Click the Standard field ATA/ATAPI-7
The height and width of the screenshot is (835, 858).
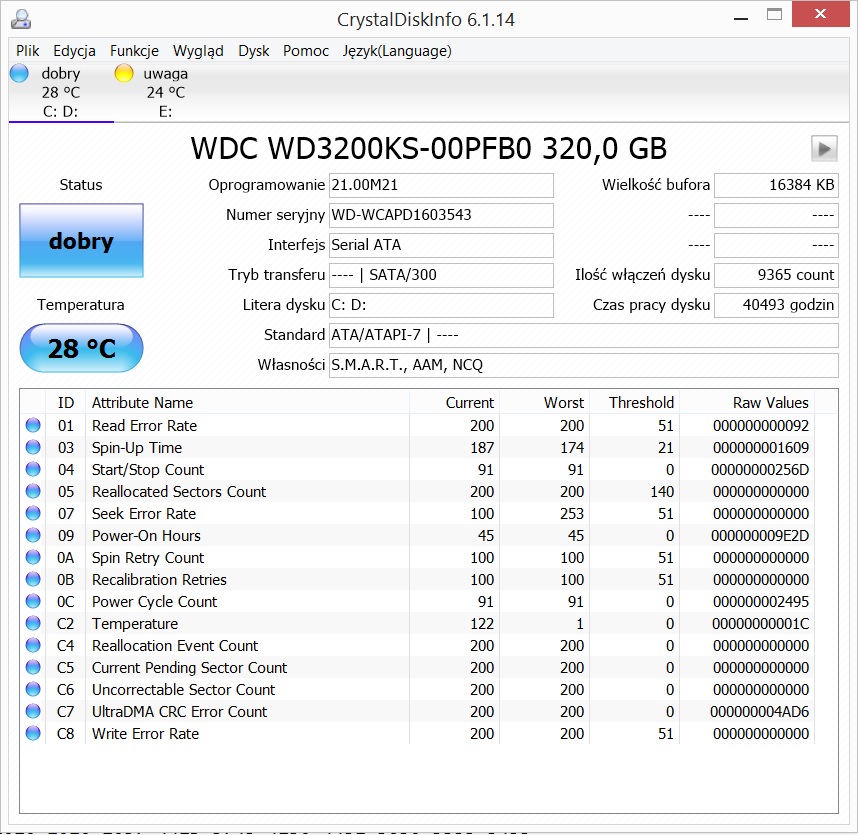(x=583, y=335)
